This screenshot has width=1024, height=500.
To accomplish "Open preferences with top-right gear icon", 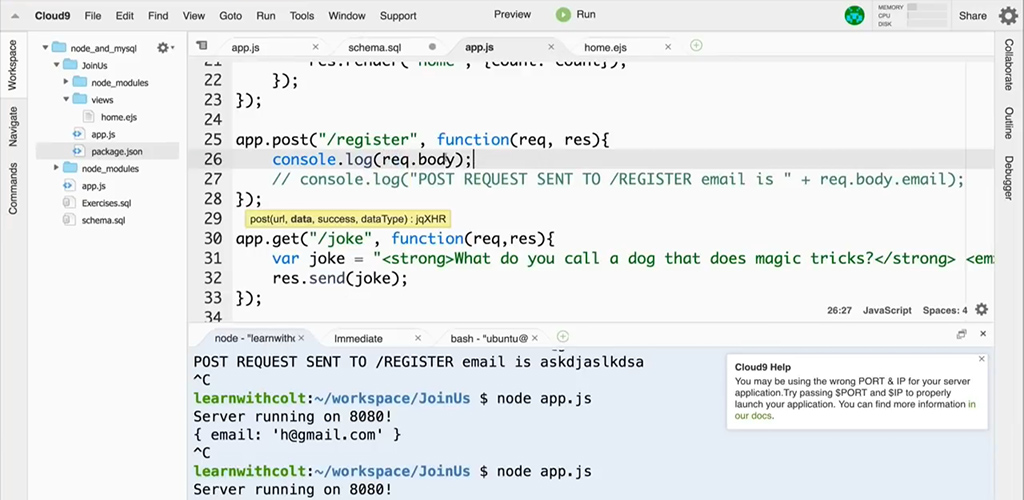I will coord(1008,15).
